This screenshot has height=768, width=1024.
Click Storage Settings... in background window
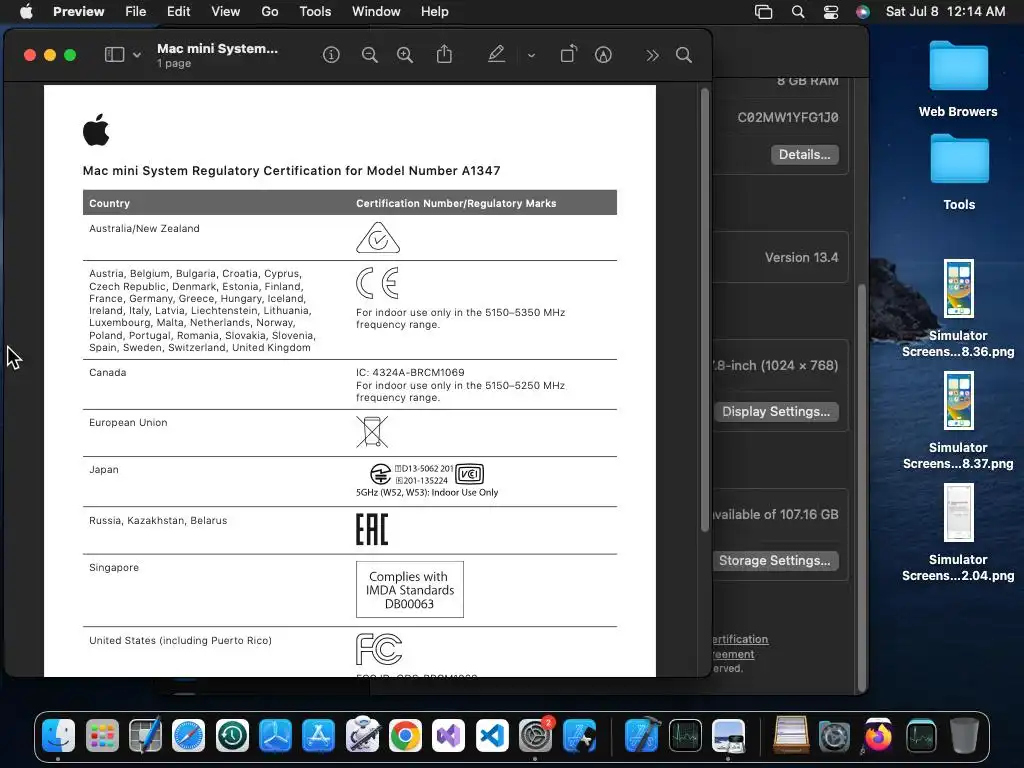pos(775,561)
